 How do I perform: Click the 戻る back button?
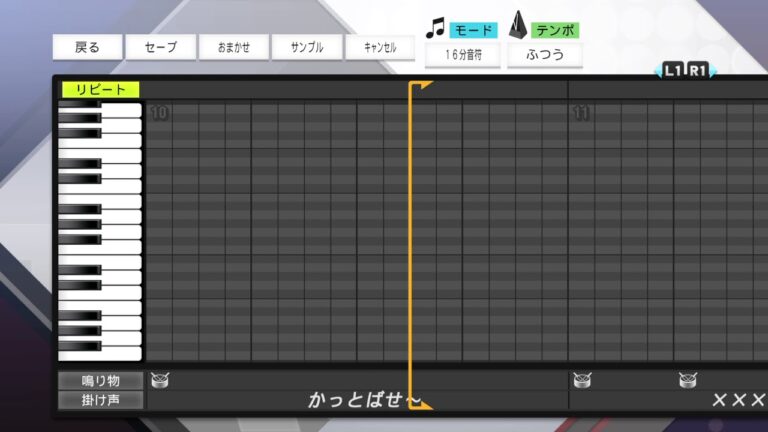[x=88, y=47]
